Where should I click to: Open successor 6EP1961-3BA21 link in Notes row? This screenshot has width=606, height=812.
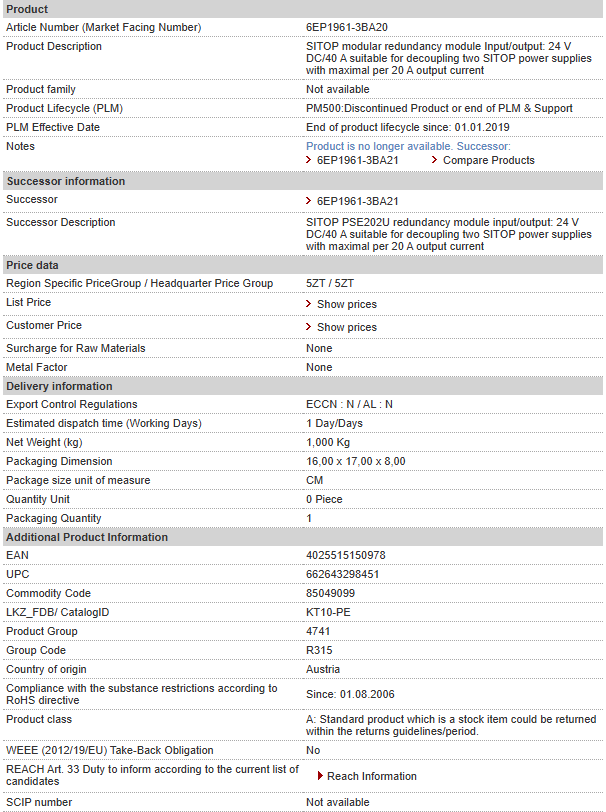[357, 160]
